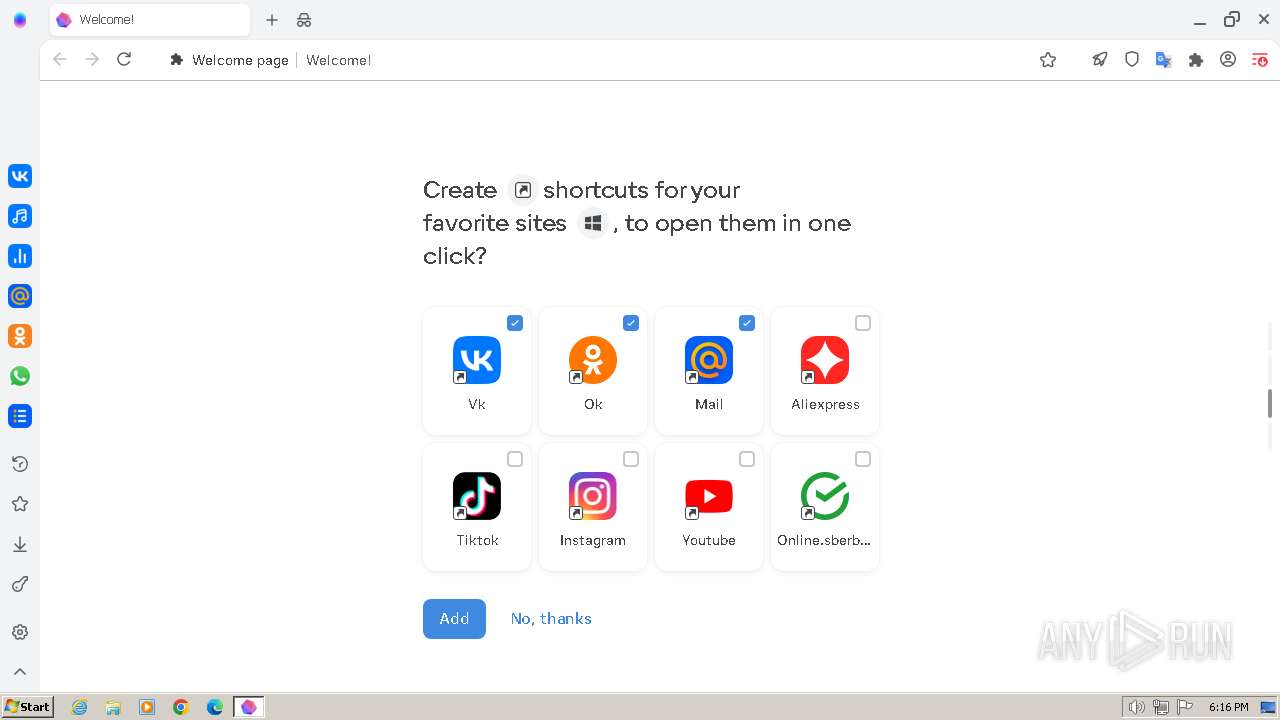Select the Mail tile logo
Screen dimensions: 1280x720
click(709, 360)
